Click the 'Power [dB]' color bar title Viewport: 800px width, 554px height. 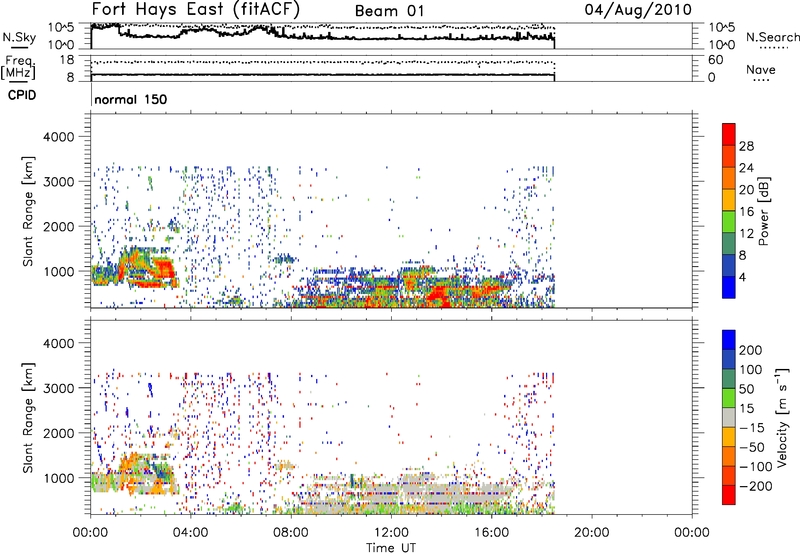click(x=764, y=211)
